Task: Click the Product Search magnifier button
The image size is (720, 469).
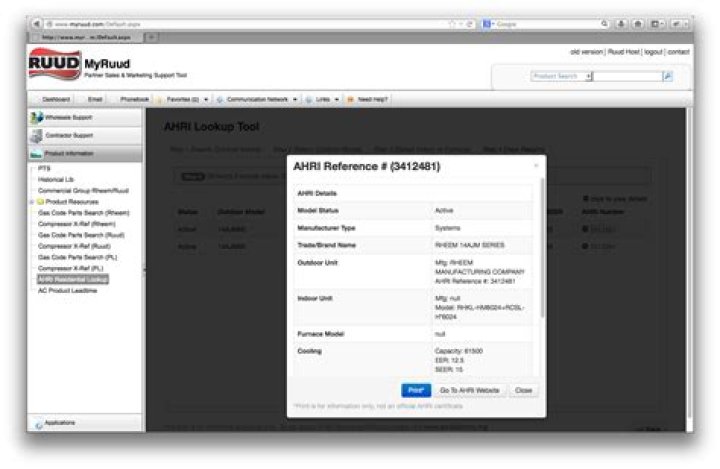Action: (x=668, y=76)
